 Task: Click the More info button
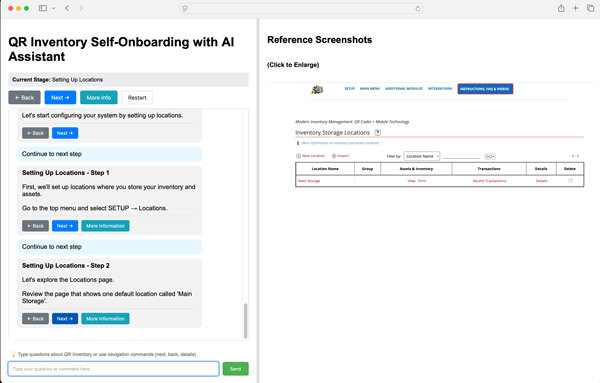[99, 98]
